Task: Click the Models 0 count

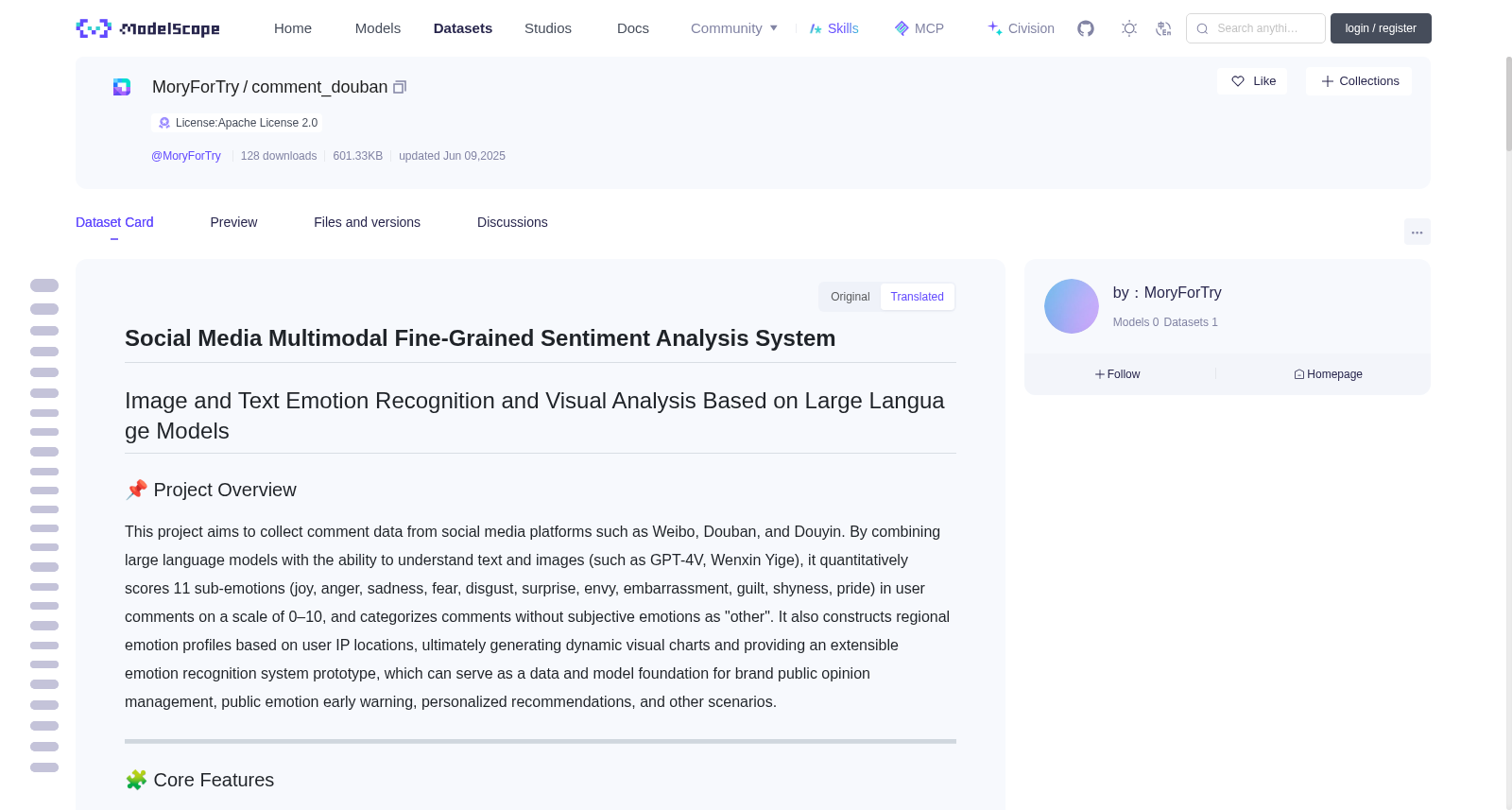Action: pos(1136,322)
